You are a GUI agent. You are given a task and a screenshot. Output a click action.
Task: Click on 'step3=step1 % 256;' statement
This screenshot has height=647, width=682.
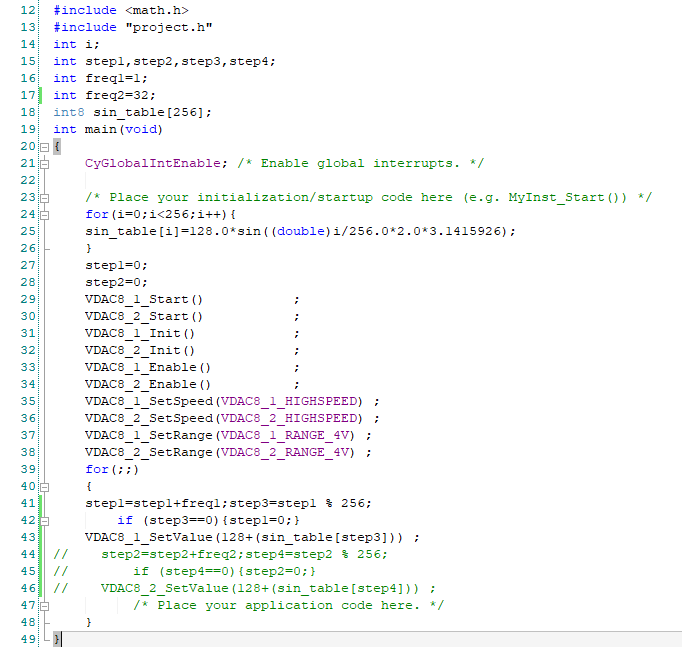(x=301, y=504)
